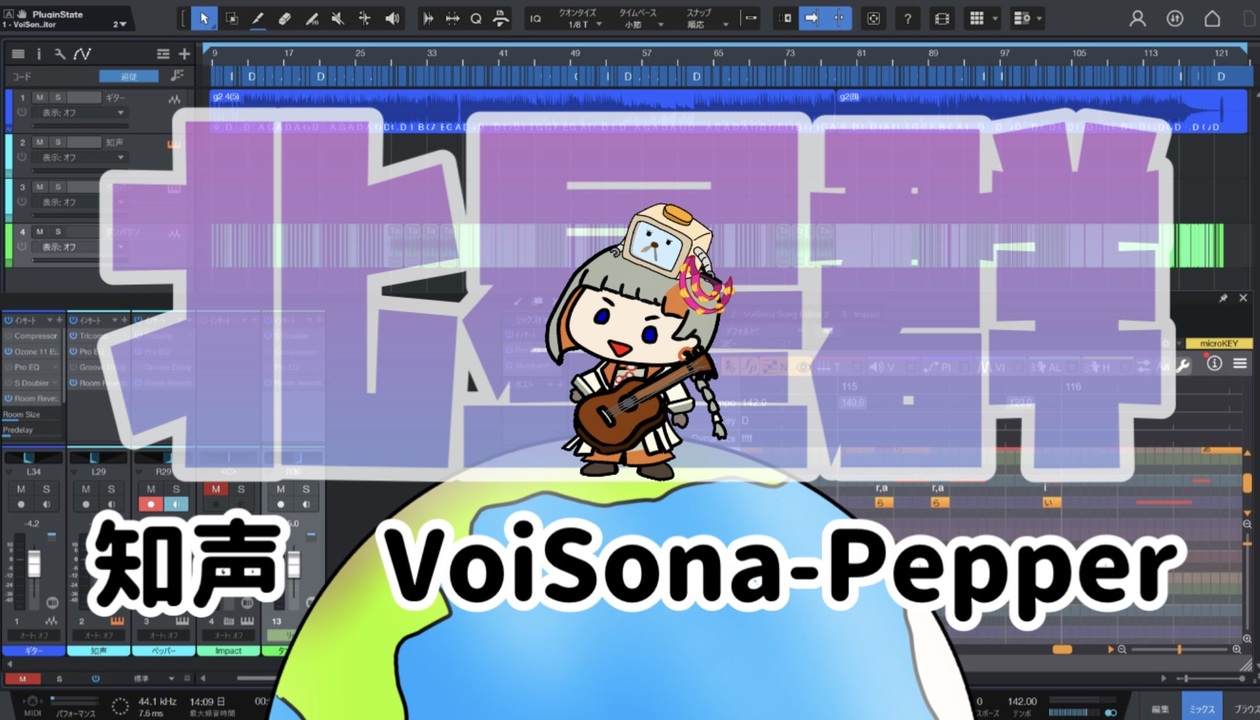This screenshot has height=720, width=1260.
Task: Open the track inspector i icon
Action: pyautogui.click(x=39, y=54)
